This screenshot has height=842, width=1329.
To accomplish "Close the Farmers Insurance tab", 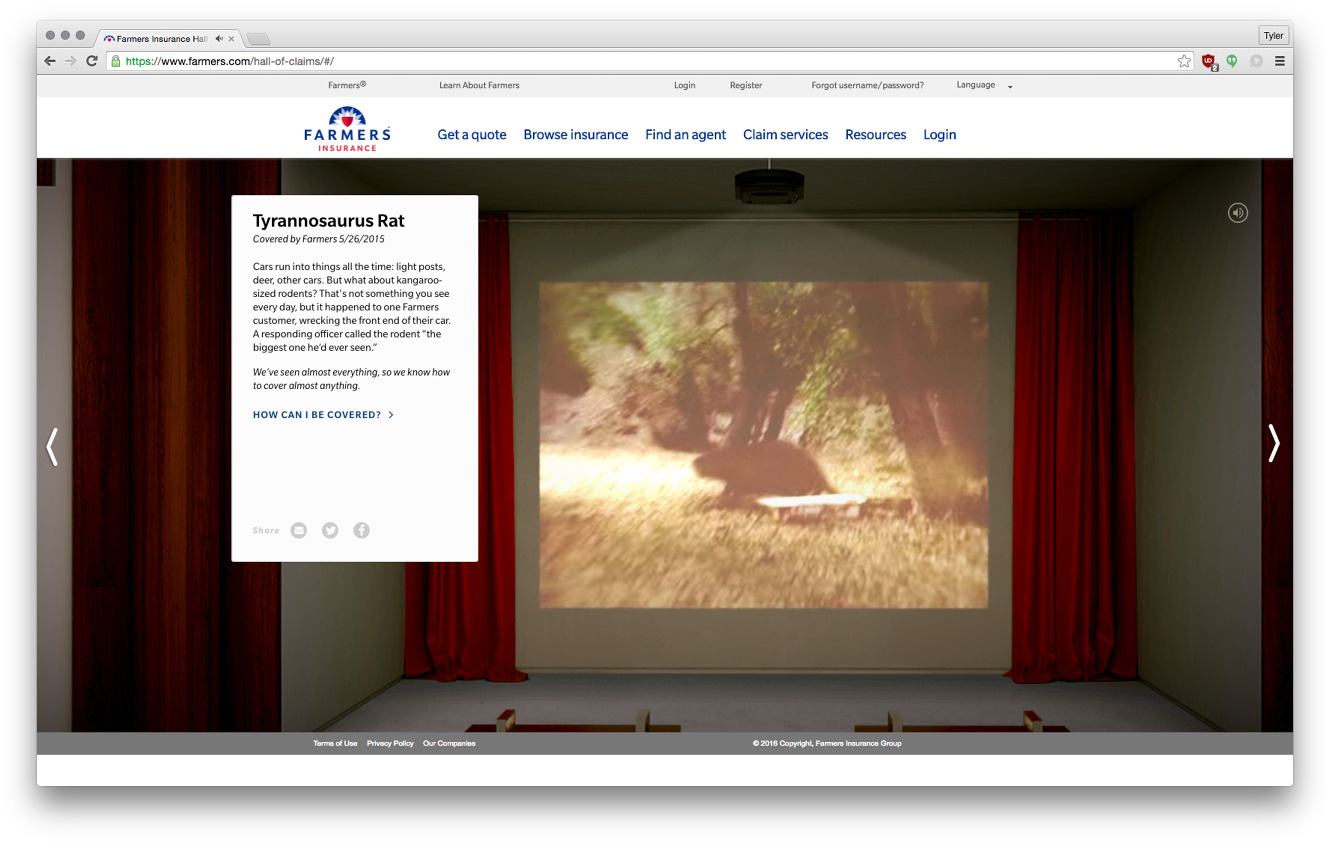I will coord(232,39).
